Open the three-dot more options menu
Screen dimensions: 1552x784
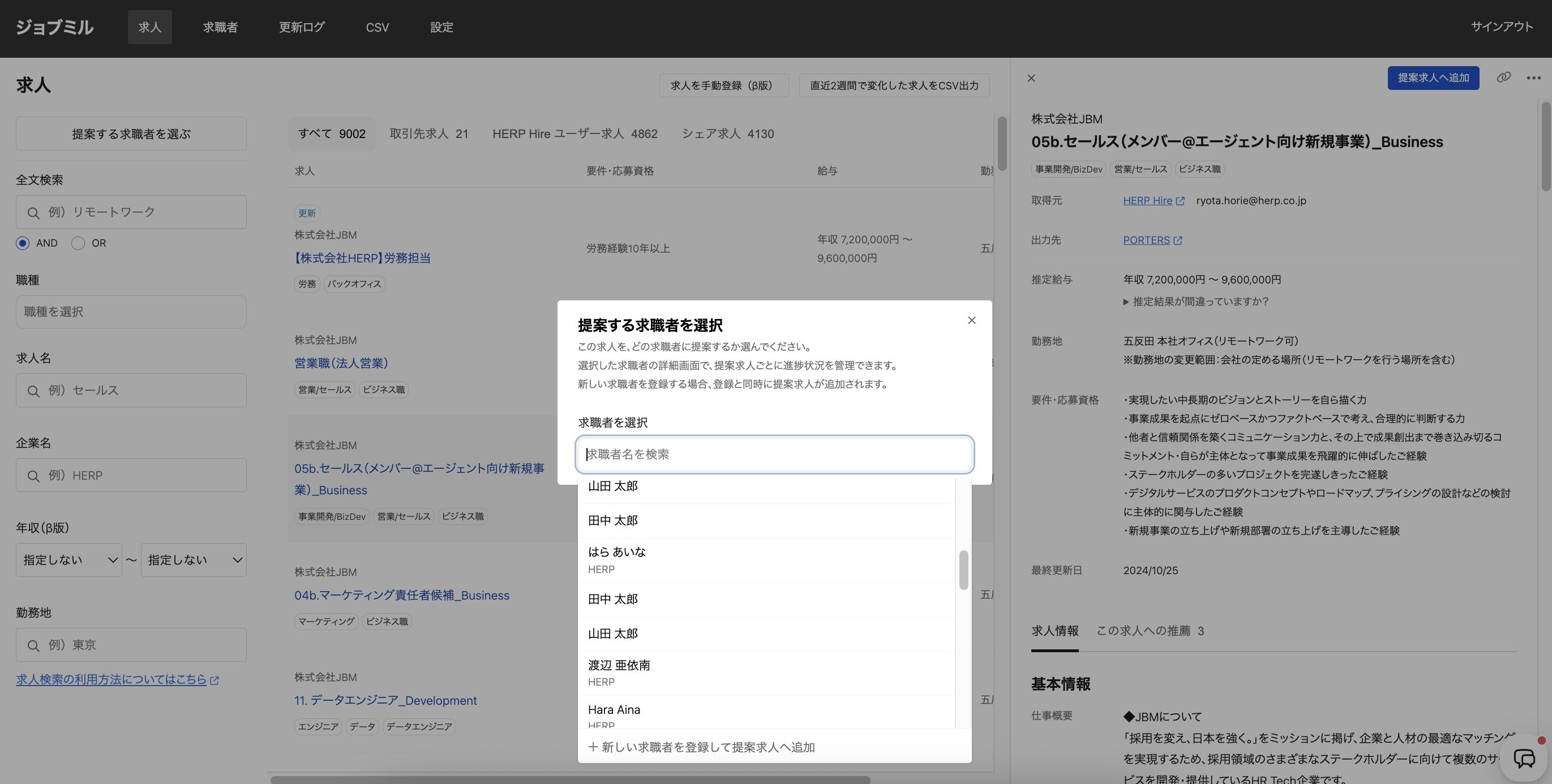1533,77
